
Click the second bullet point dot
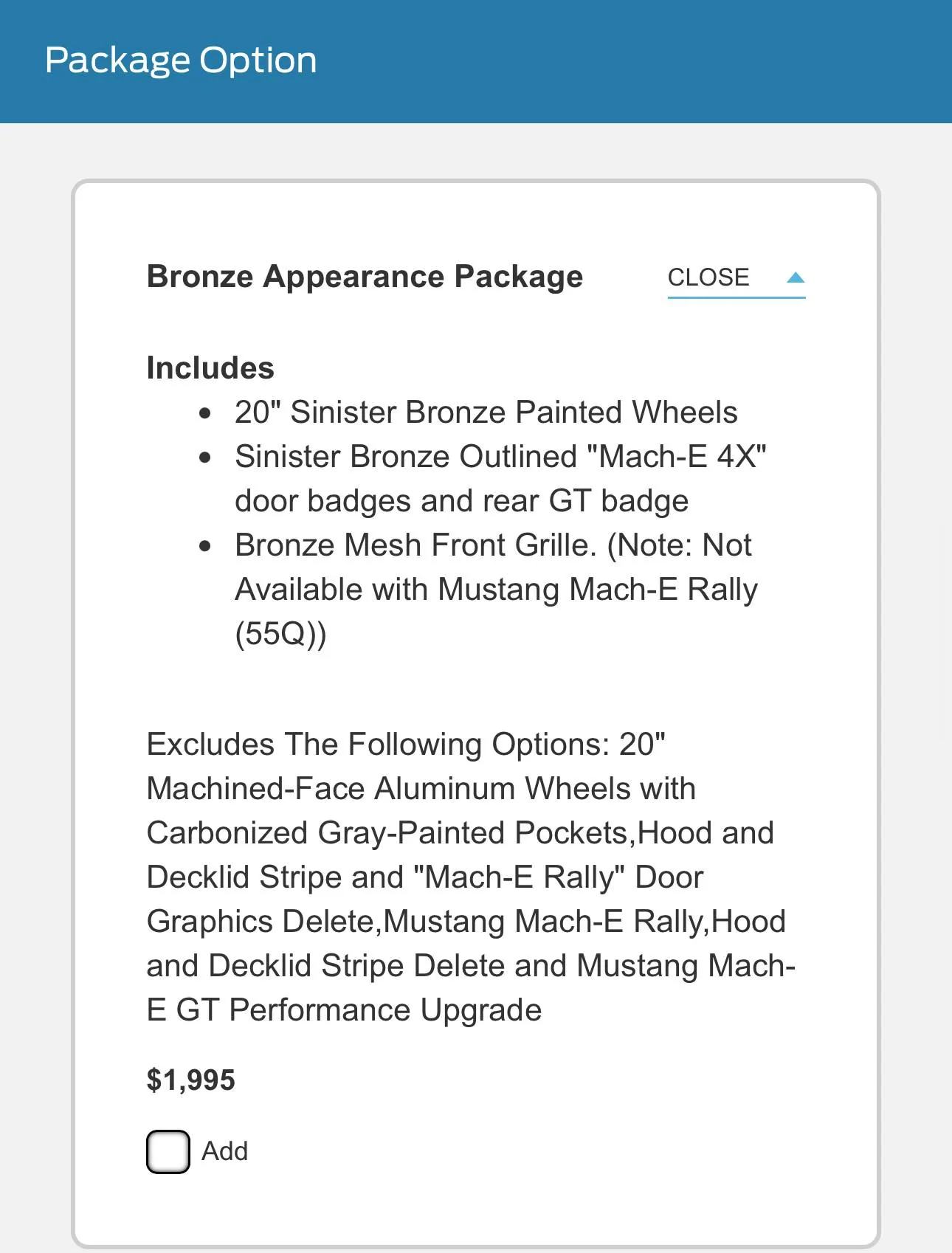pos(205,458)
